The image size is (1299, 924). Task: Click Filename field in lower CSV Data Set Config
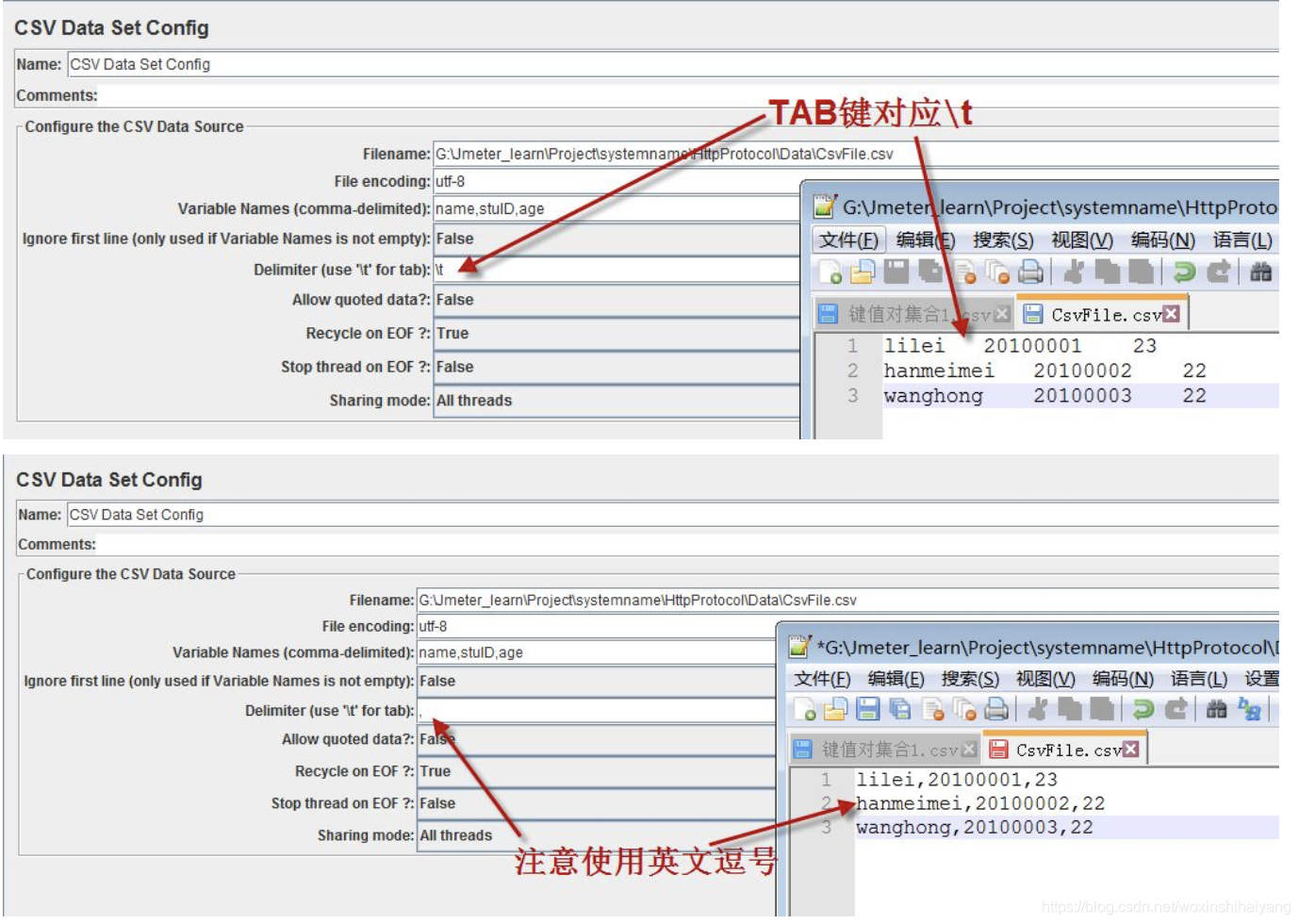pos(847,600)
